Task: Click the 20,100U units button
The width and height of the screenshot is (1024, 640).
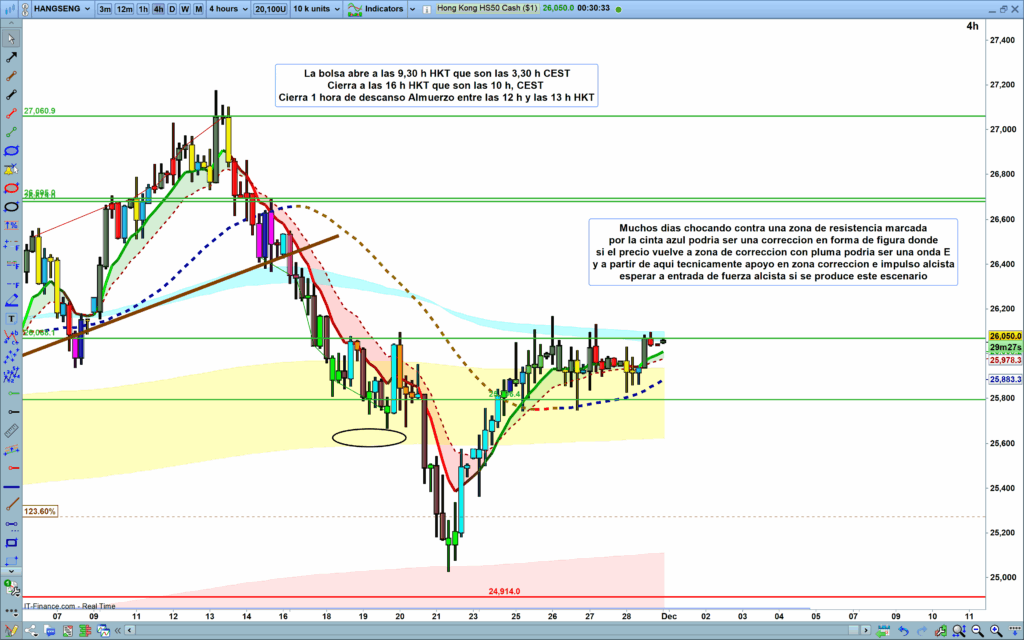Action: [269, 8]
